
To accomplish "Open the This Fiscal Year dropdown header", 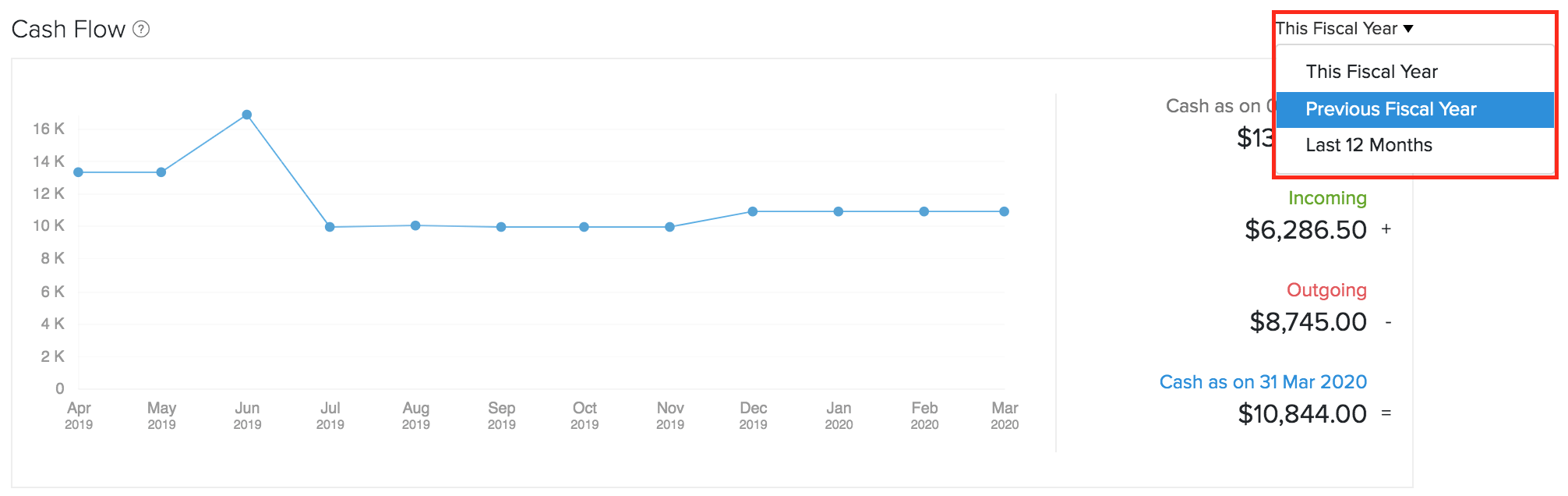I will click(x=1344, y=29).
